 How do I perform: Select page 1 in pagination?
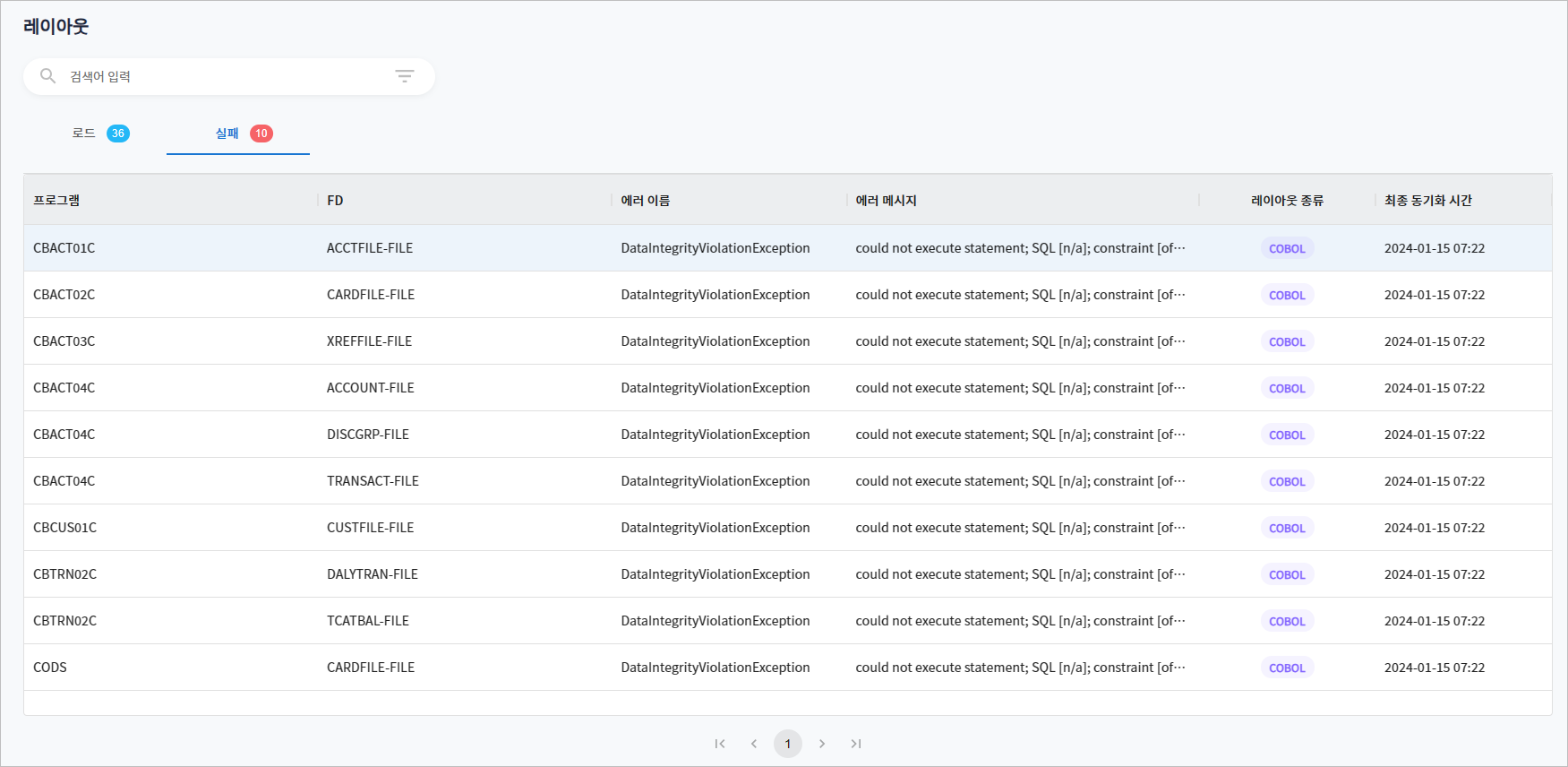(788, 744)
